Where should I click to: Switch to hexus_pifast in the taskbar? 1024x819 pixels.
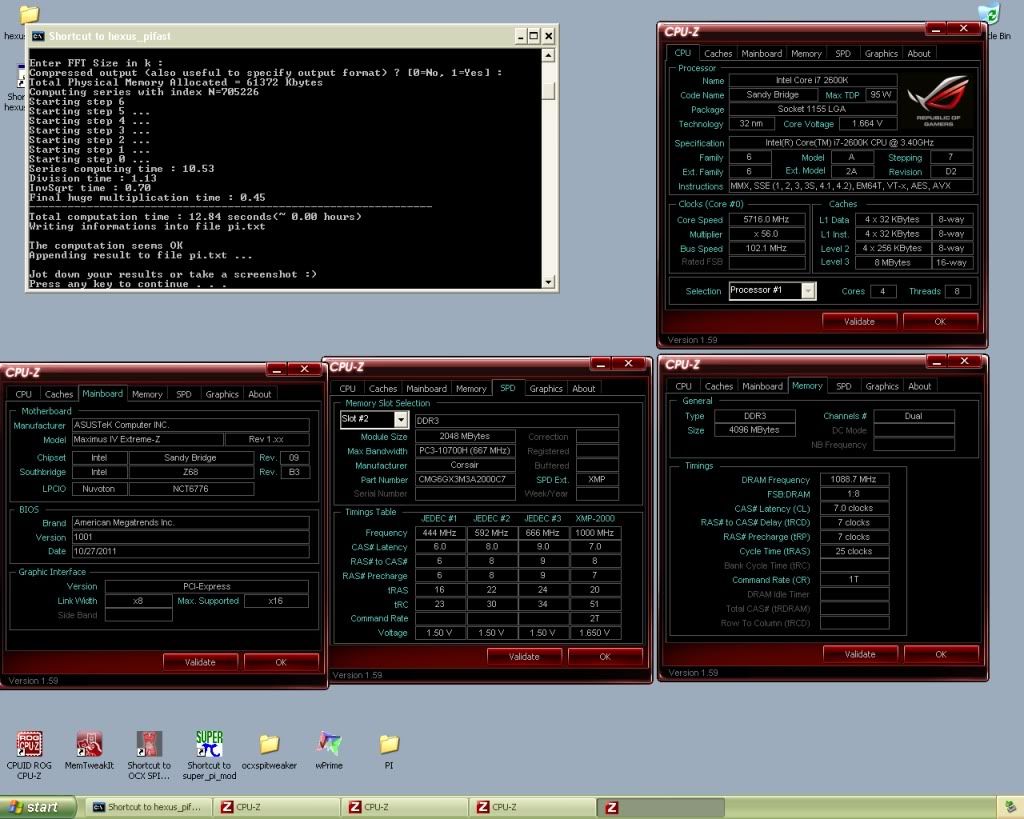(x=146, y=807)
